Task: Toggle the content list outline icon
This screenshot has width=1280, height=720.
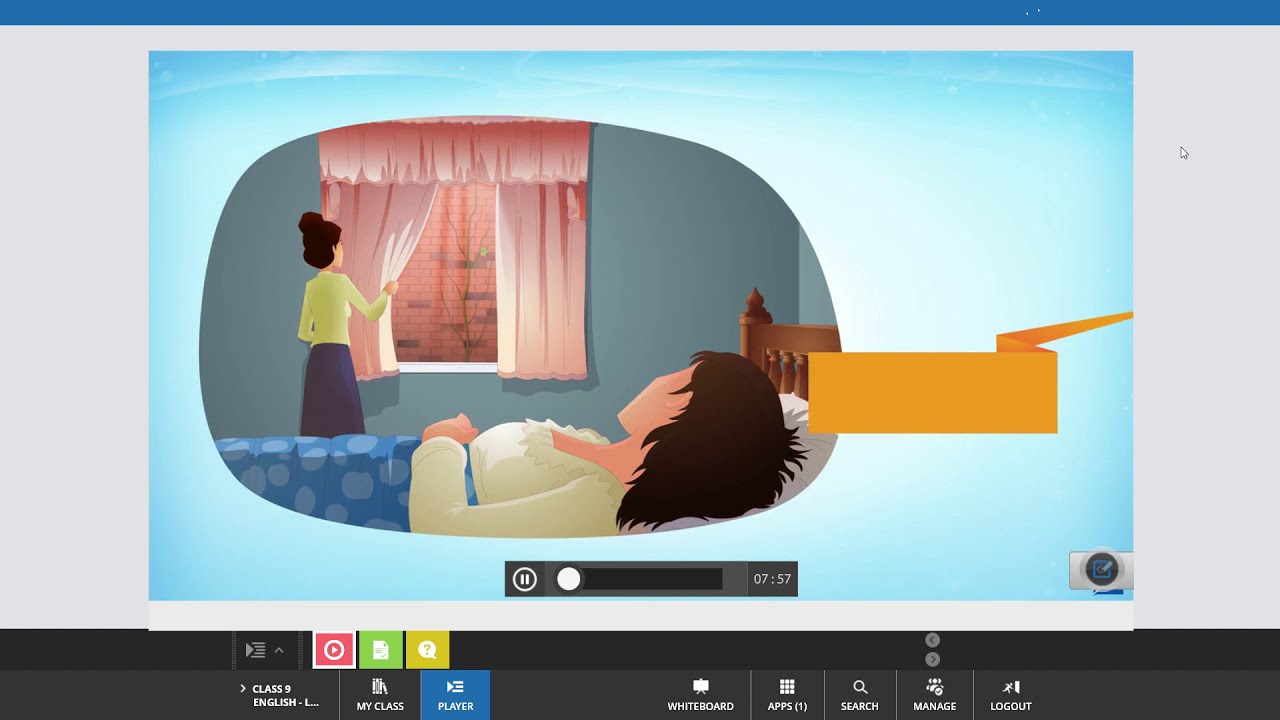Action: pyautogui.click(x=255, y=650)
